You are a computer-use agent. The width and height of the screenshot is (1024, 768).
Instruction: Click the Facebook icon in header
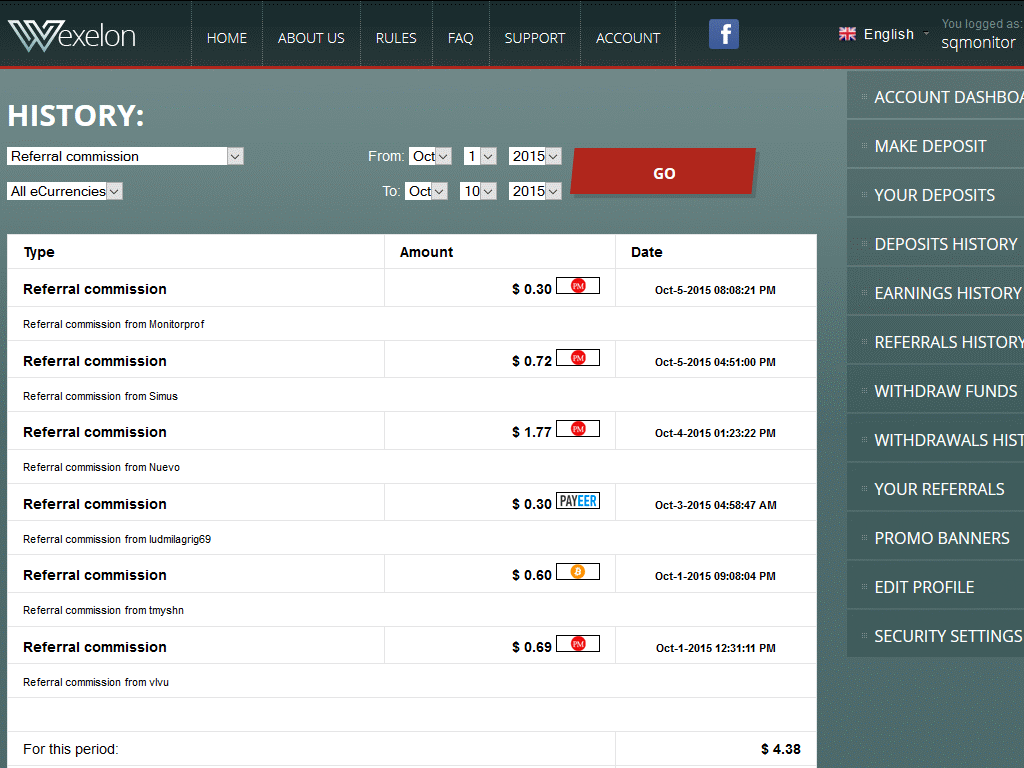[x=723, y=35]
